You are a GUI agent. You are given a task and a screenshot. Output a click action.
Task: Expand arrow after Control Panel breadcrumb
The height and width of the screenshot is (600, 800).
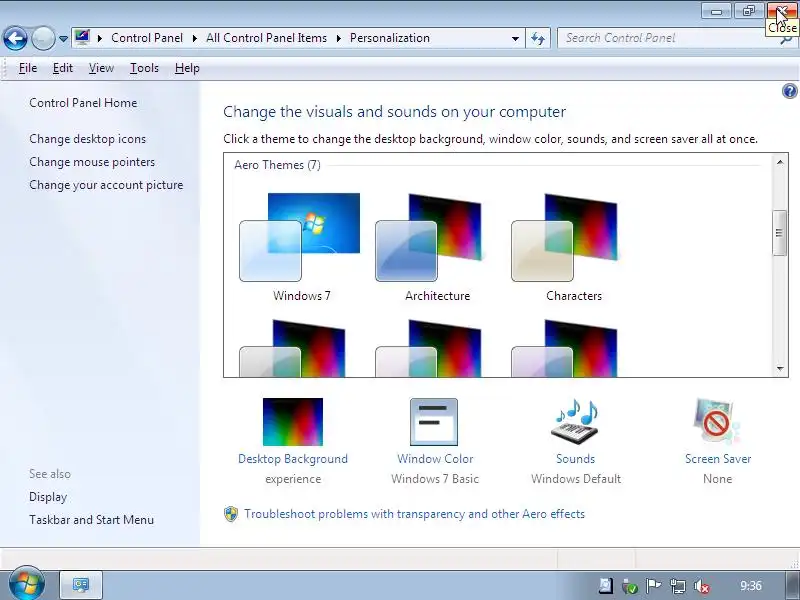(195, 38)
